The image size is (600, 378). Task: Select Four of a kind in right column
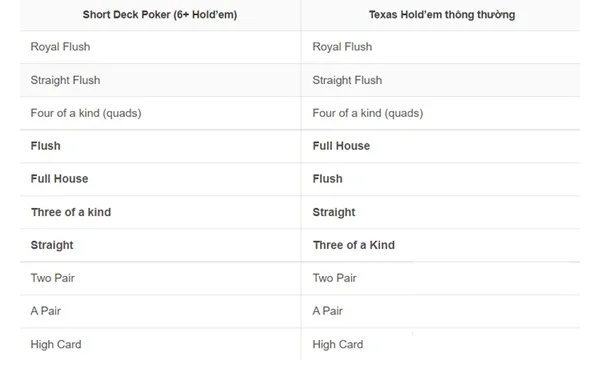pyautogui.click(x=368, y=113)
